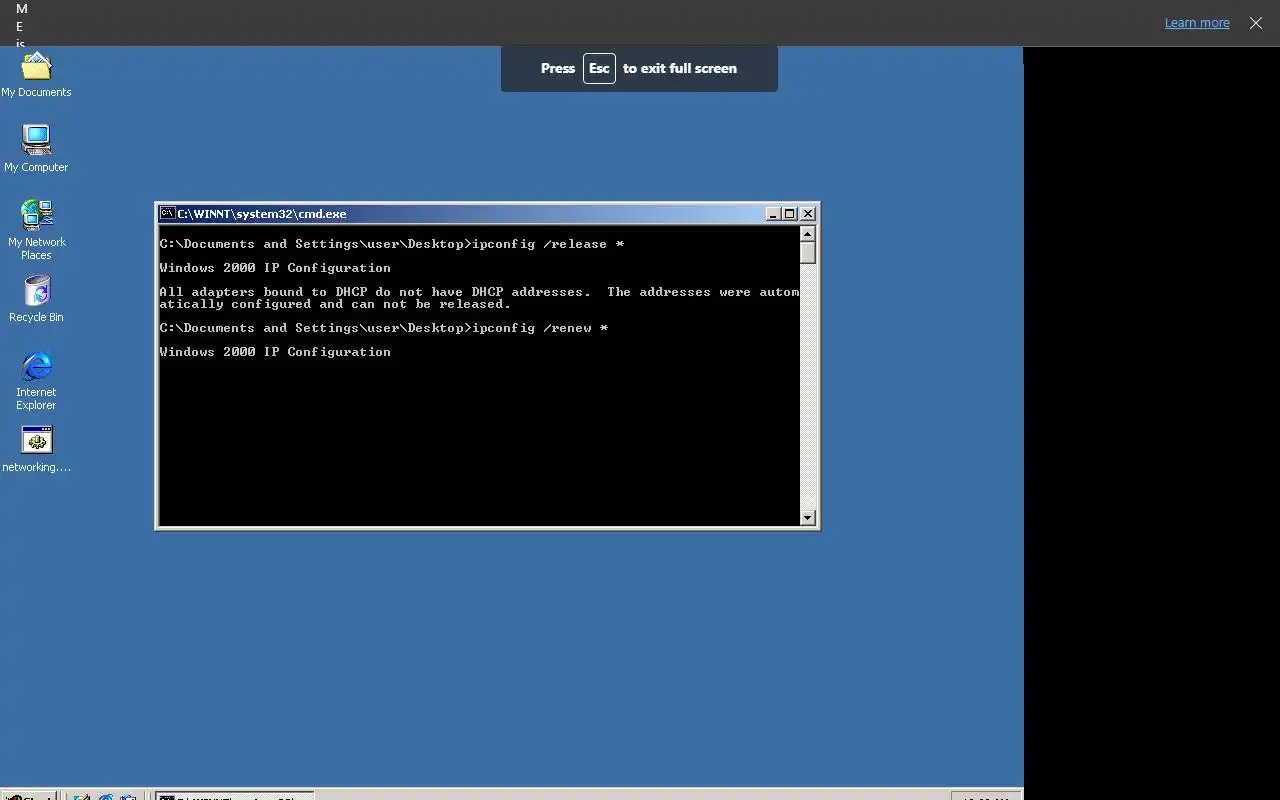Click the Esc key hint
This screenshot has height=800, width=1280.
[x=599, y=68]
